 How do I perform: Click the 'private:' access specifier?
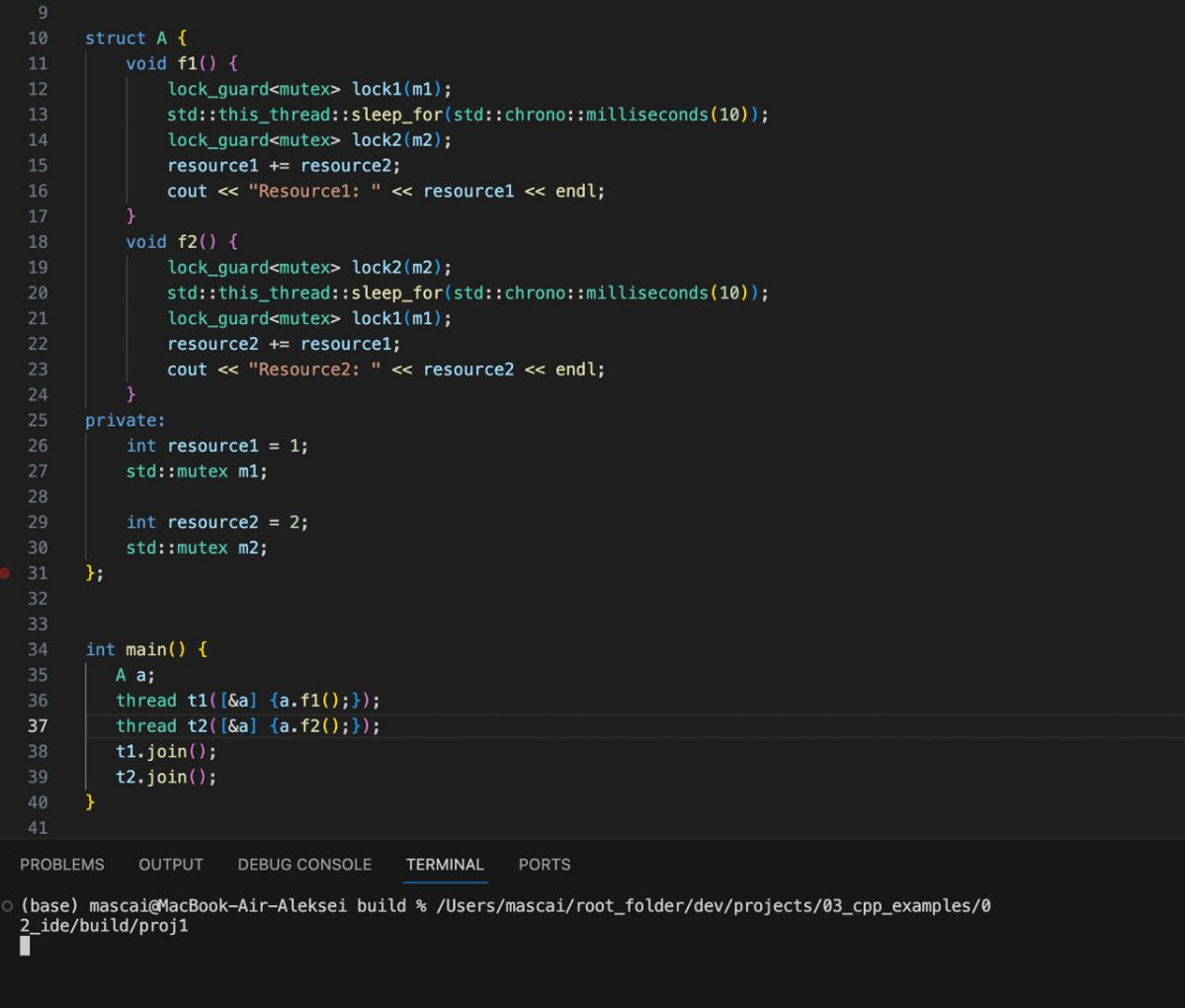click(125, 421)
